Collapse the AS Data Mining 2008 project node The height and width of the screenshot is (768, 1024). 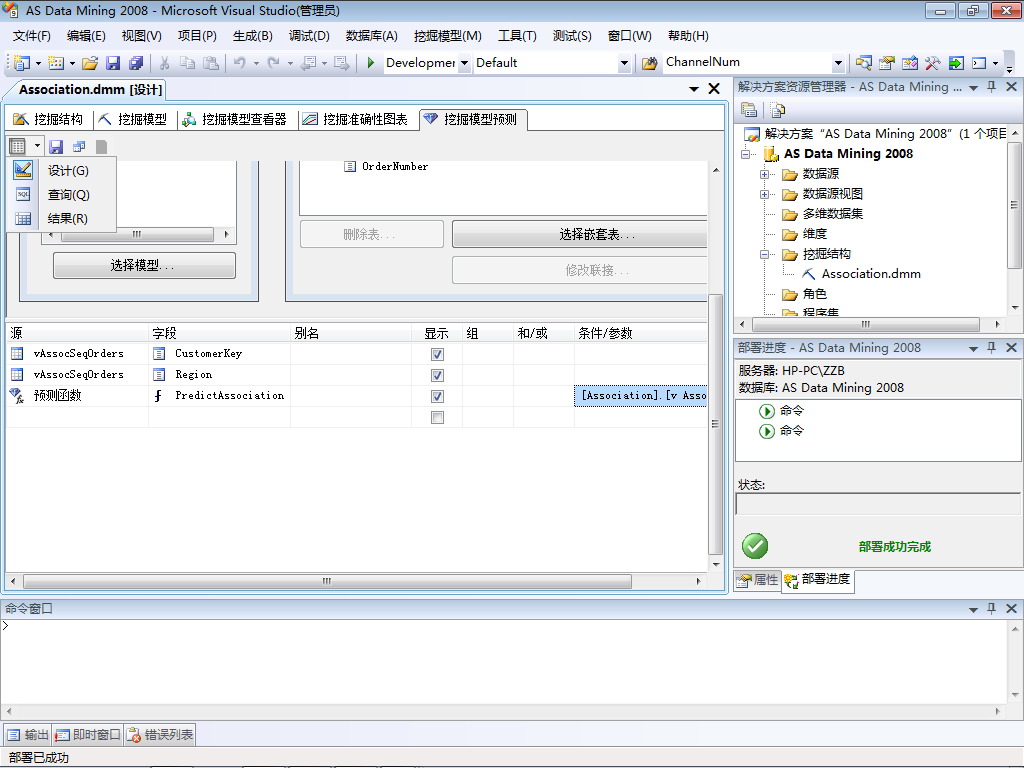[745, 155]
